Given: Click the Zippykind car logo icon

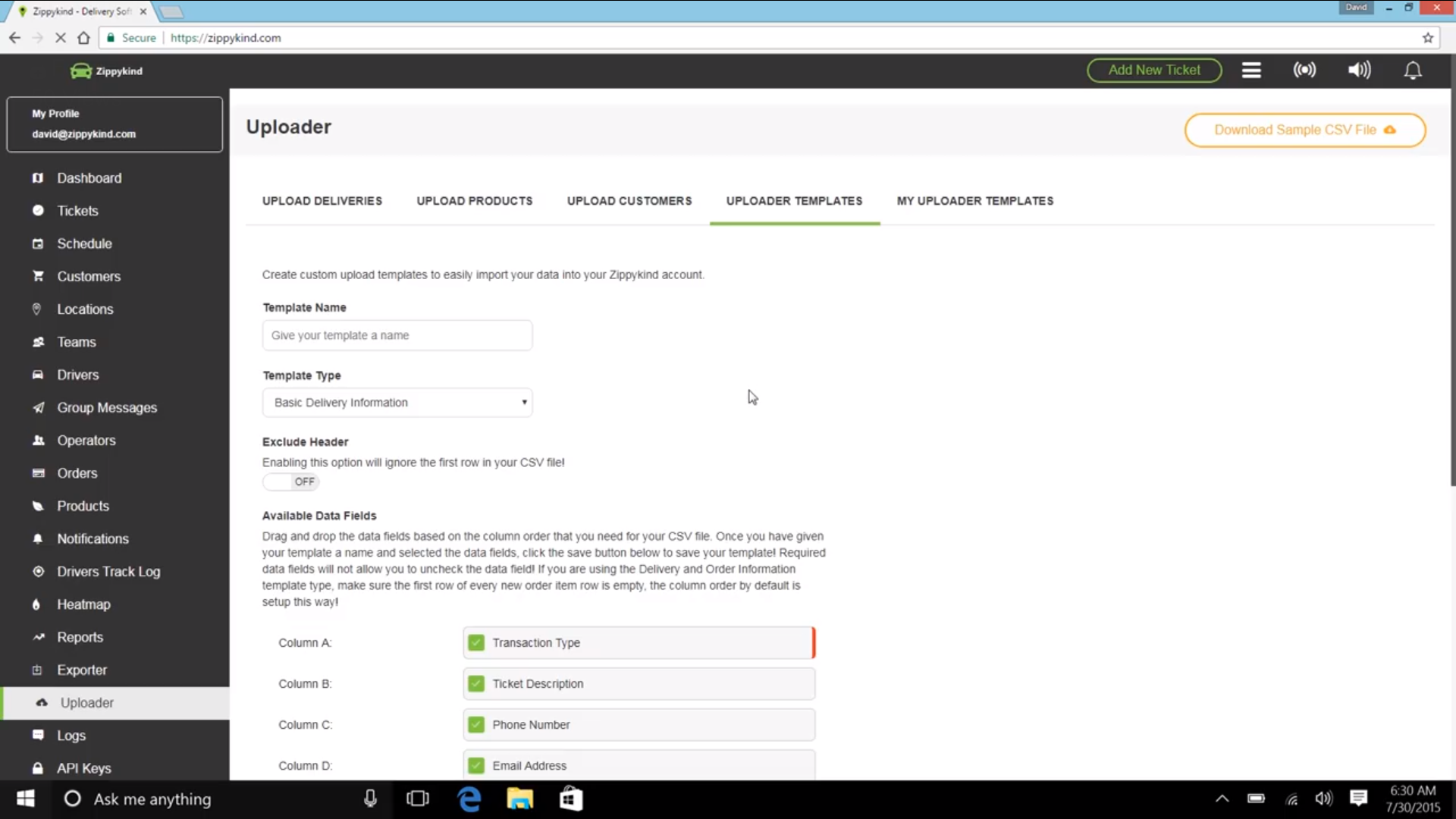Looking at the screenshot, I should pos(80,71).
